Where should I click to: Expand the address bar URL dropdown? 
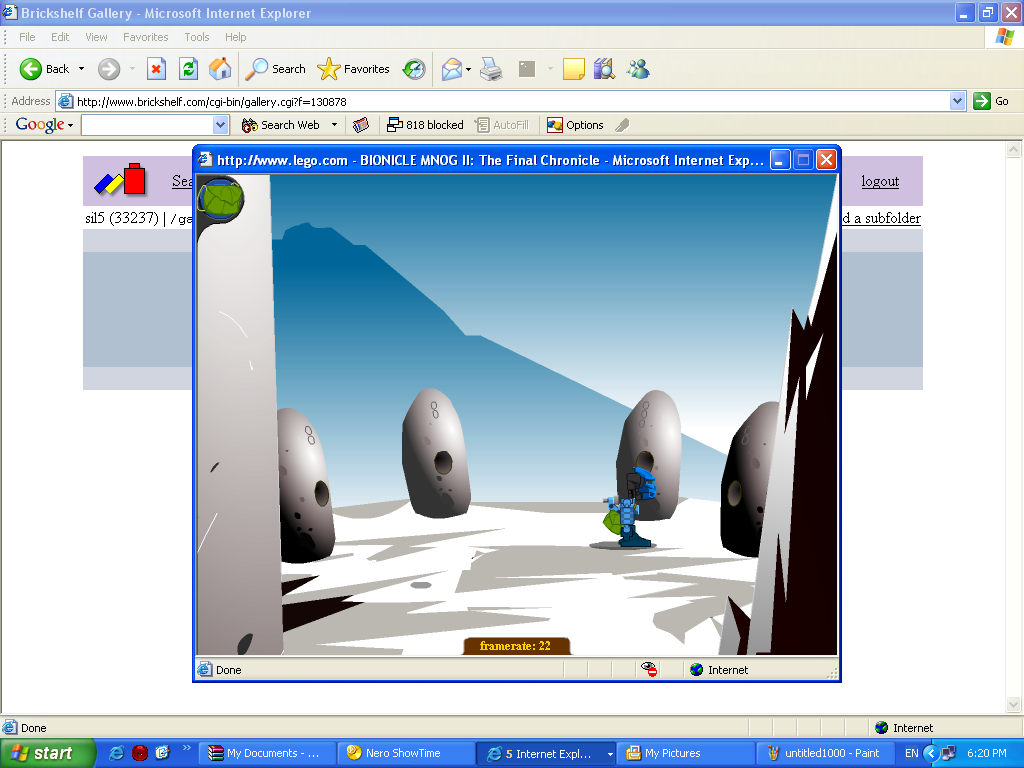pyautogui.click(x=957, y=101)
